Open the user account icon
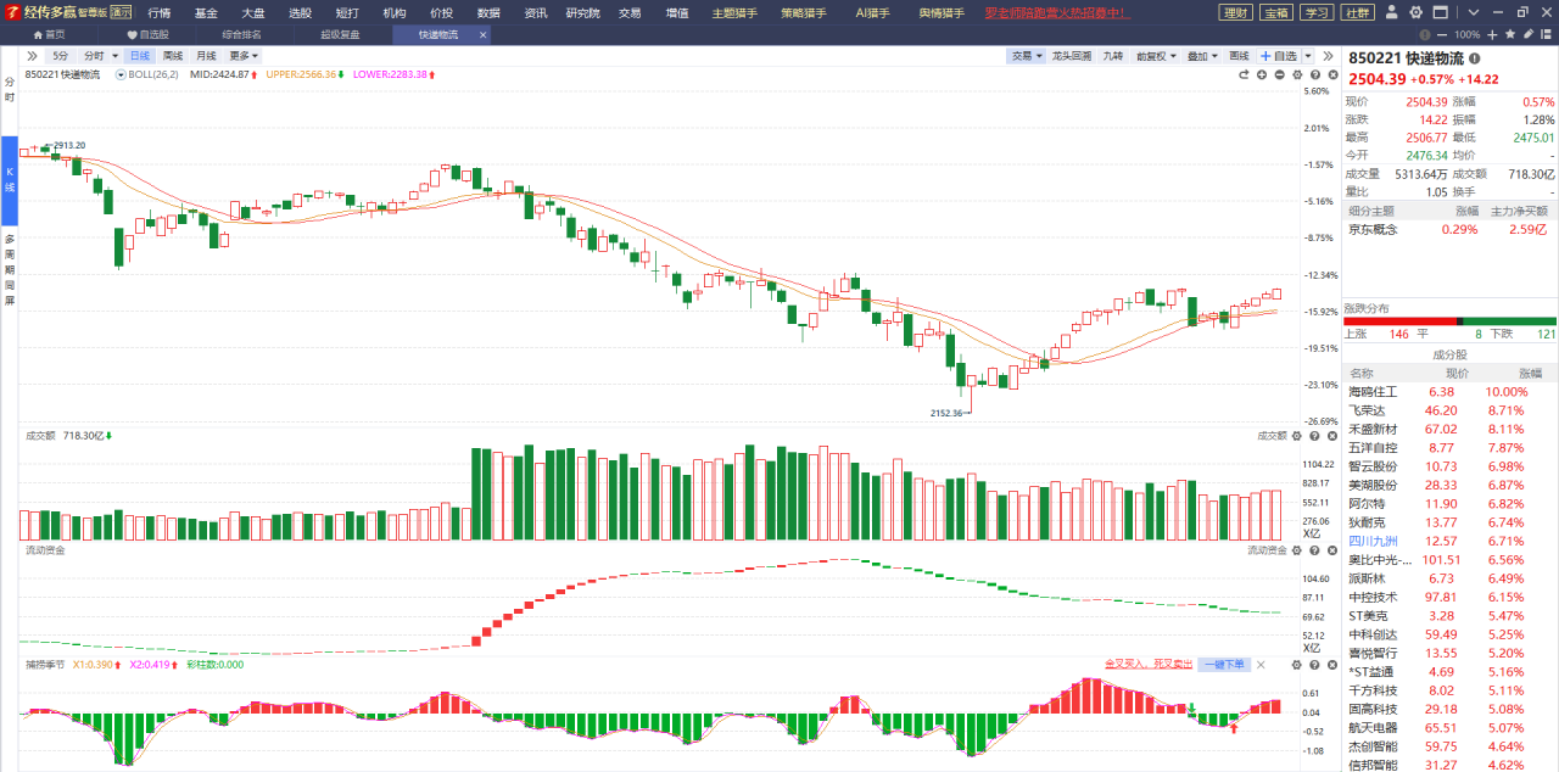The height and width of the screenshot is (773, 1560). (1392, 12)
